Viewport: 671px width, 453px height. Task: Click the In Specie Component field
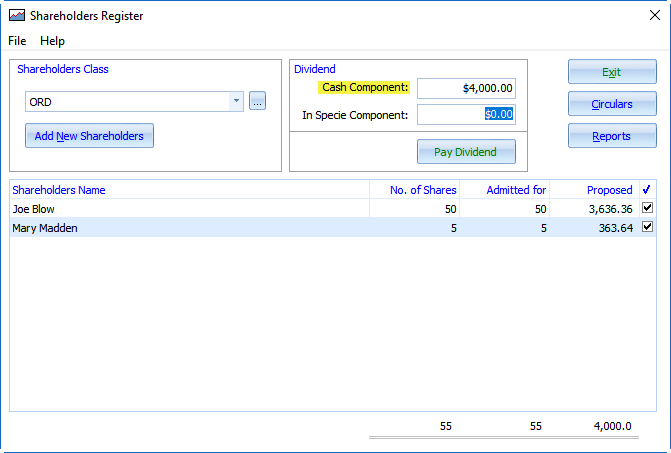pos(466,114)
